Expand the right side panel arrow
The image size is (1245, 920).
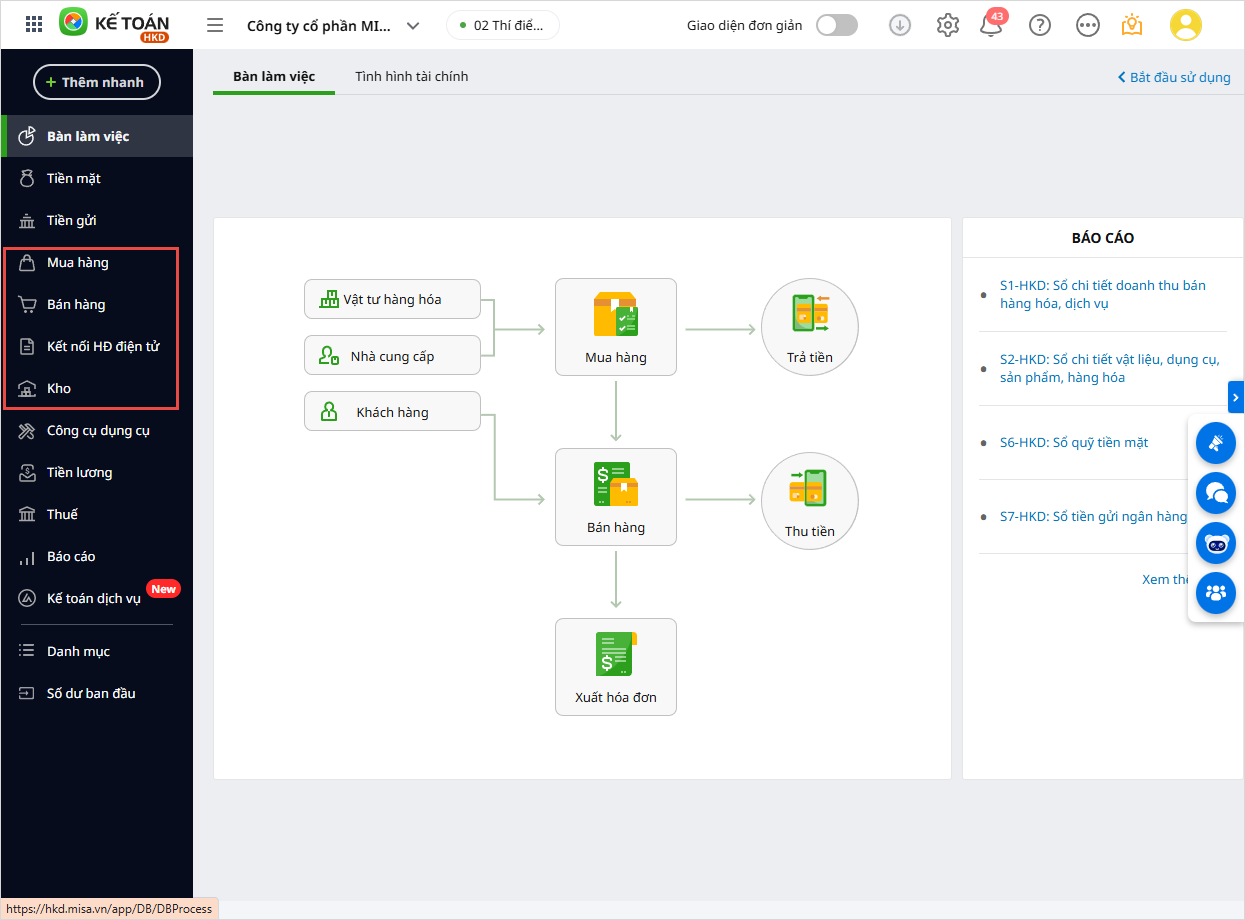(1236, 397)
